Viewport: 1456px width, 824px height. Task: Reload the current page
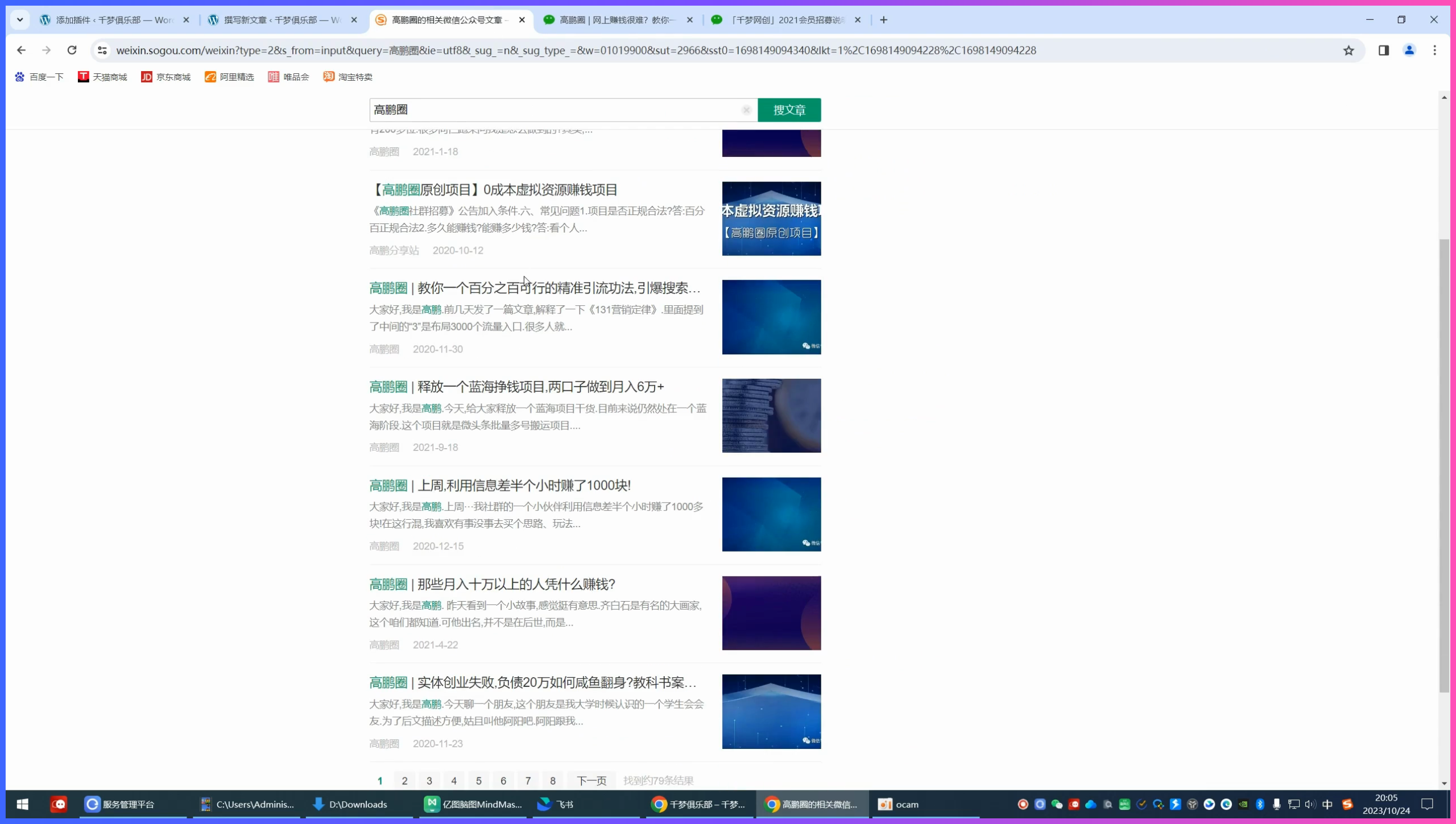[72, 50]
